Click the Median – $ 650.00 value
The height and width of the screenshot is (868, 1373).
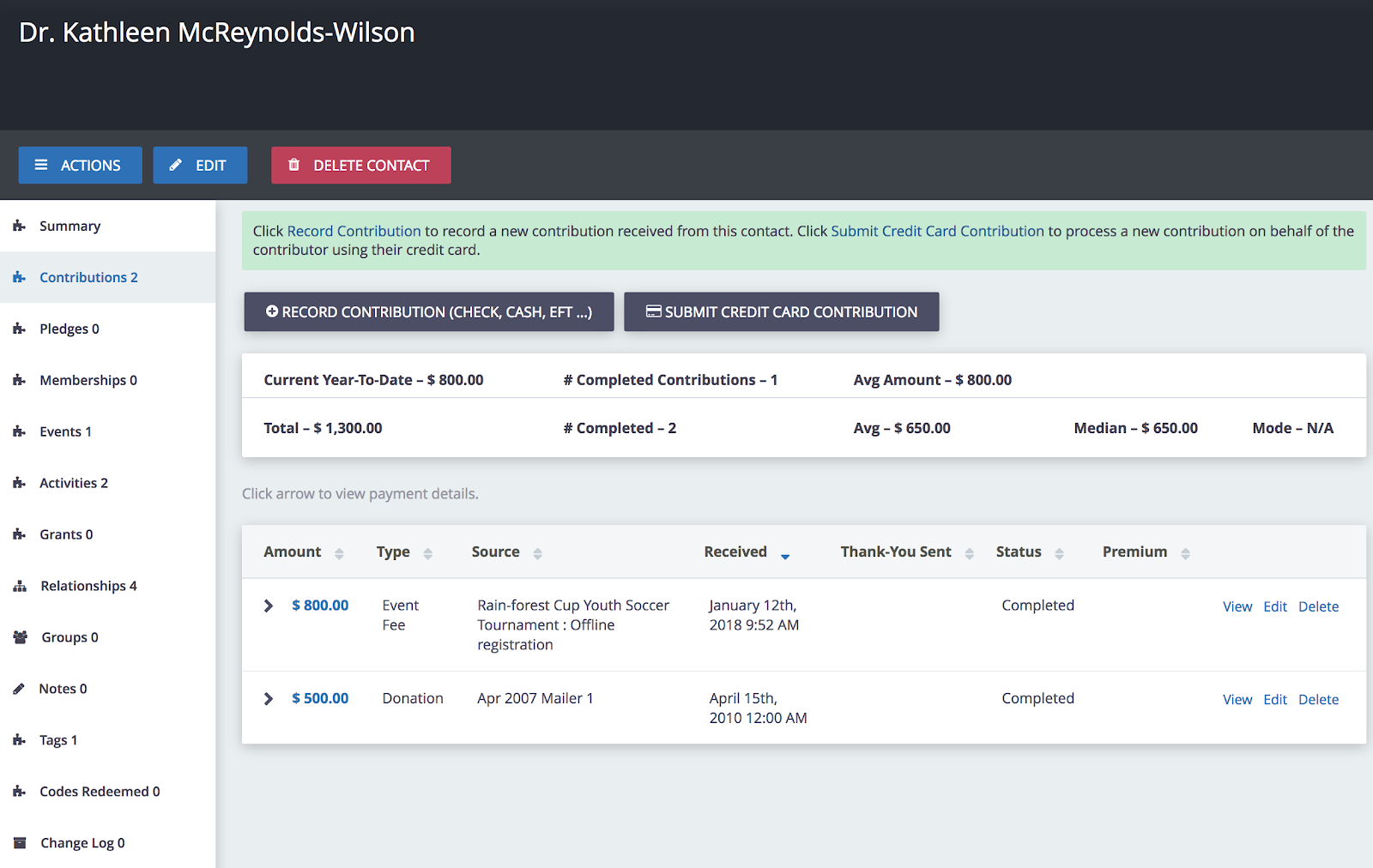click(x=1136, y=428)
